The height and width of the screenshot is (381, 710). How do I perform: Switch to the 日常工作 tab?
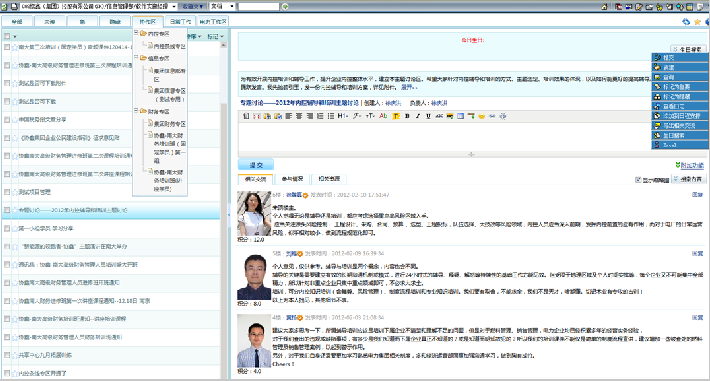tap(180, 21)
